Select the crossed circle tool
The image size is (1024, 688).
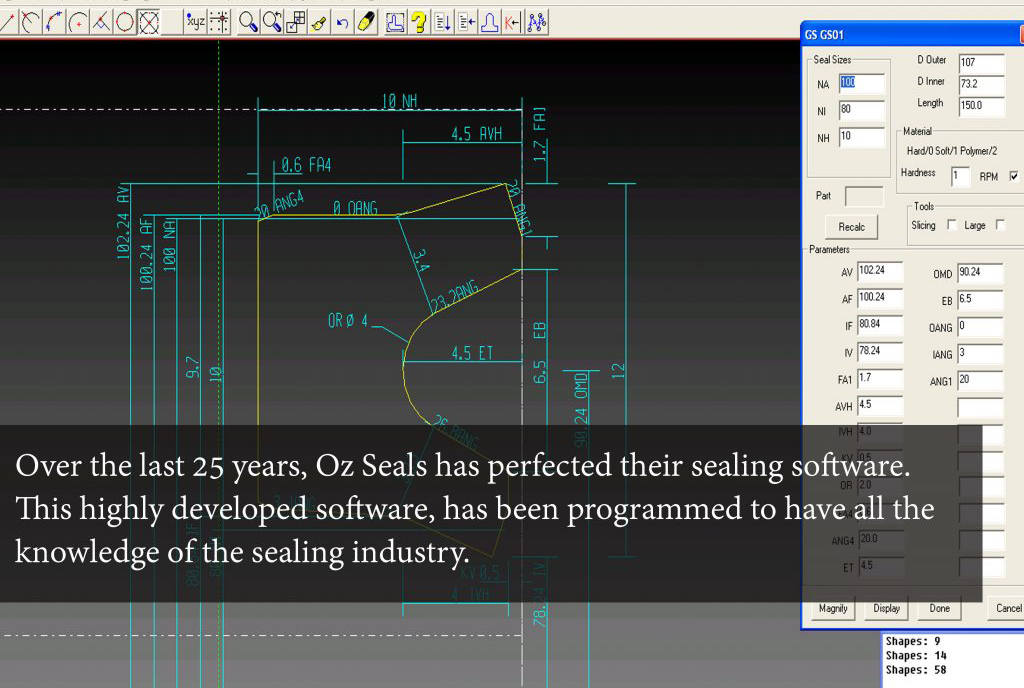(x=148, y=22)
